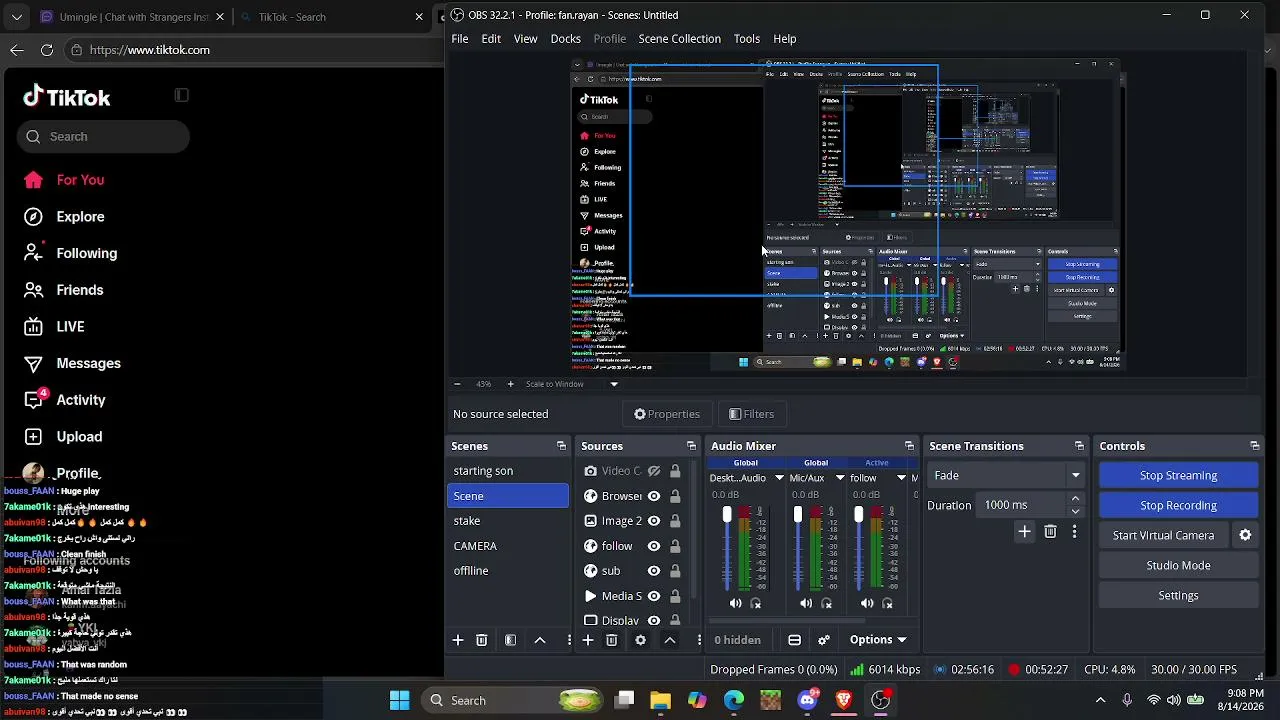
Task: Open virtual camera settings gear
Action: click(x=1245, y=535)
